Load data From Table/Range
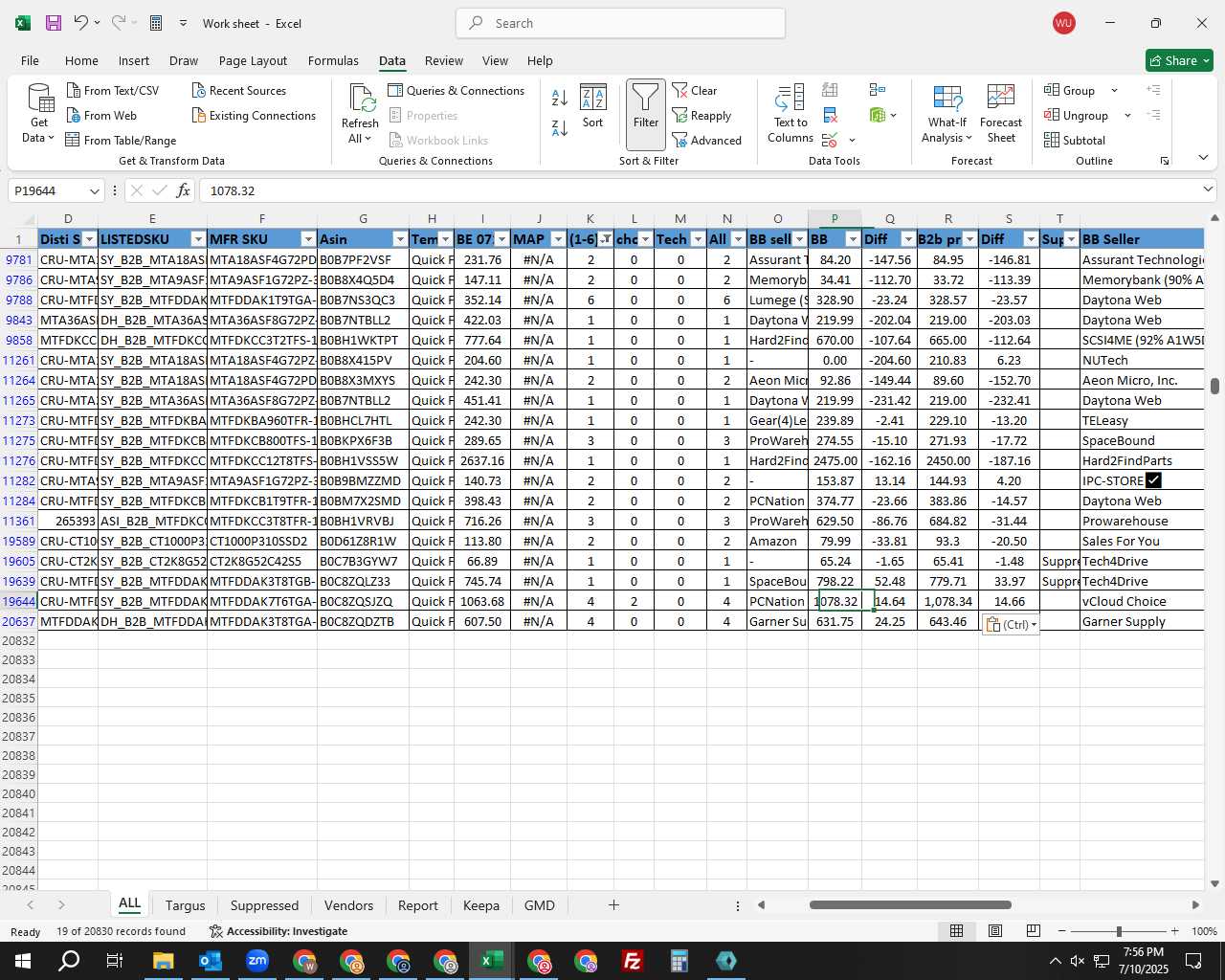This screenshot has height=980, width=1225. tap(121, 140)
